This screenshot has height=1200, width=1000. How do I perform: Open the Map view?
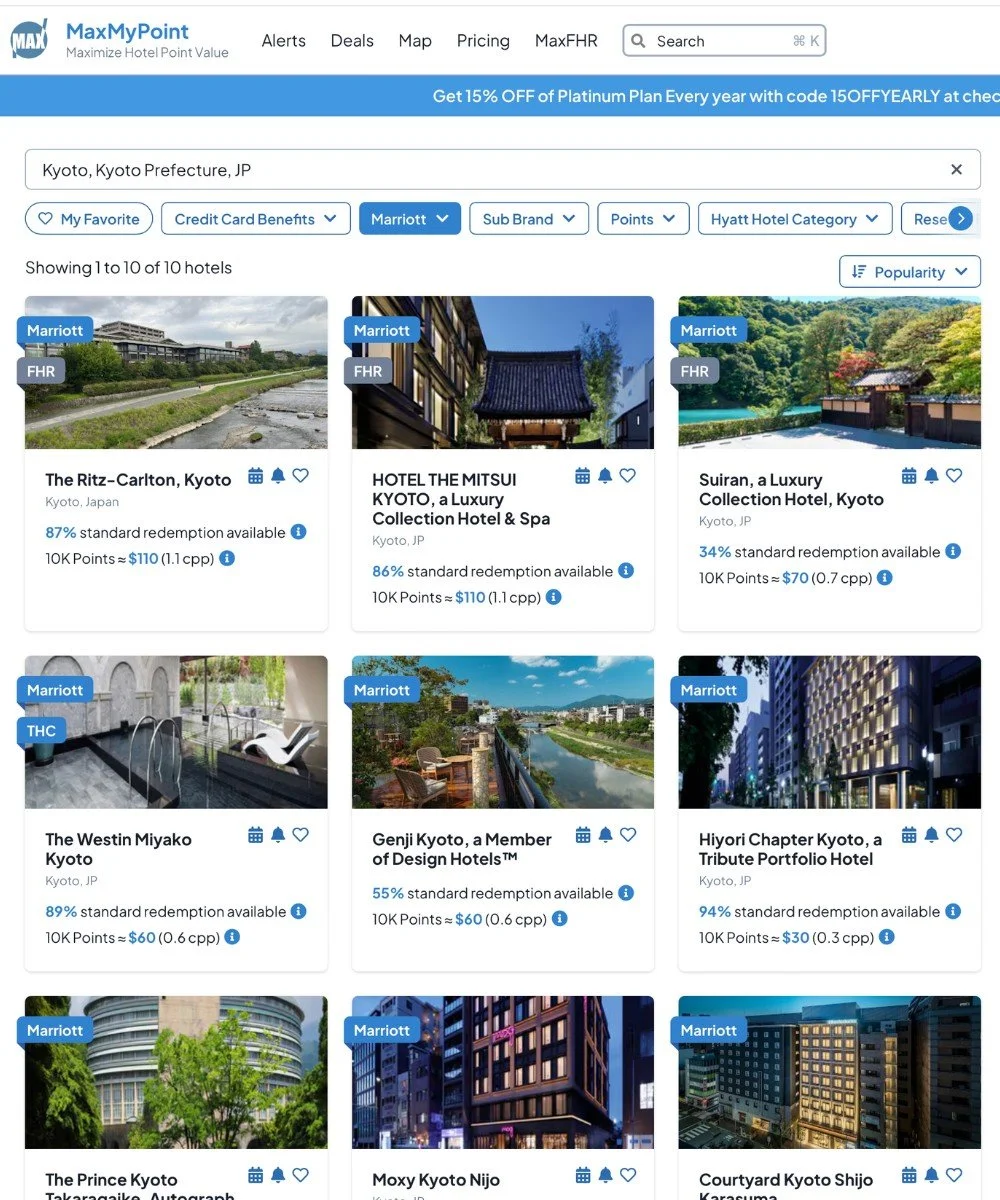(x=415, y=41)
